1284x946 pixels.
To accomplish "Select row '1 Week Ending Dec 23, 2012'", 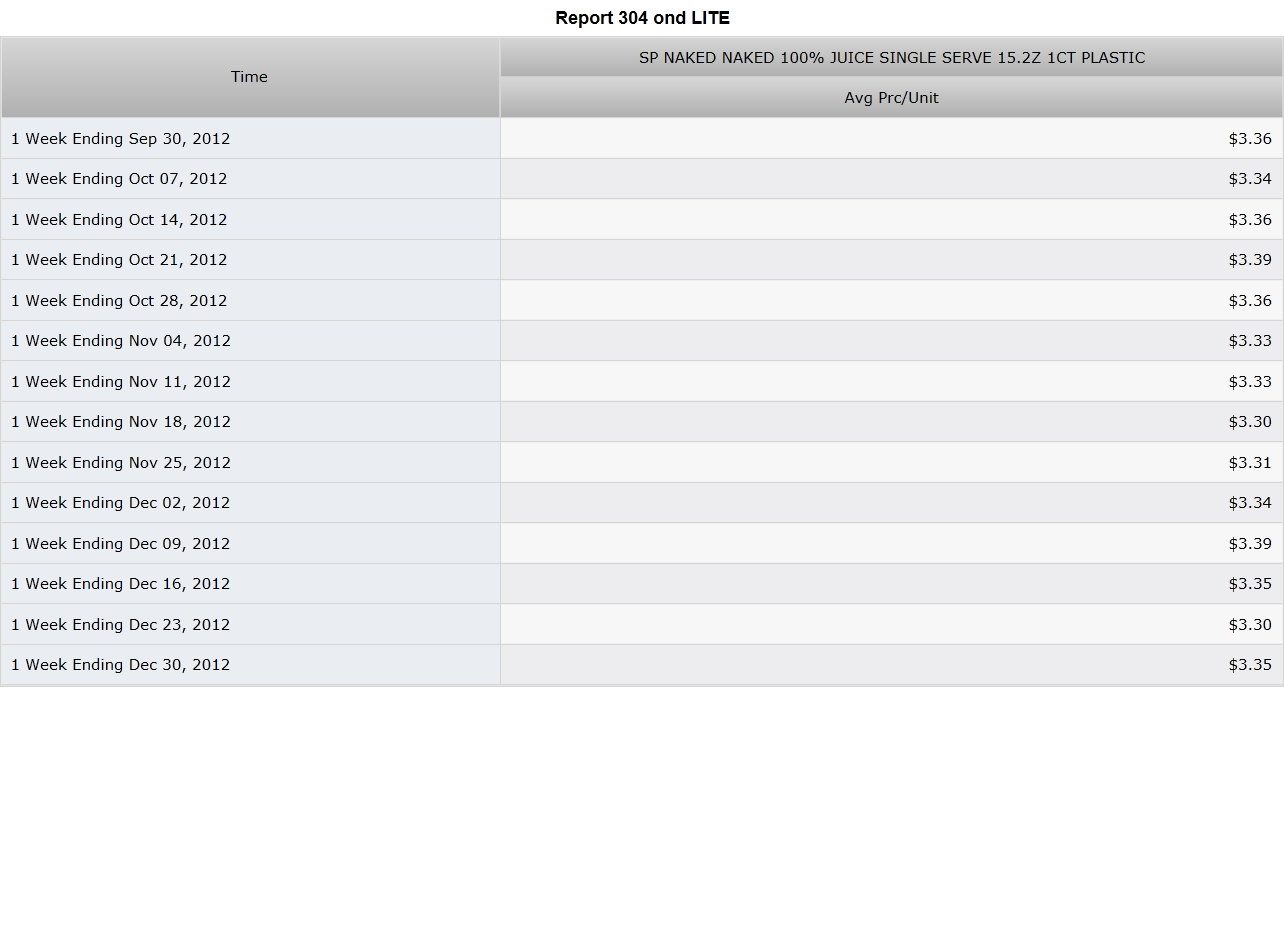I will pos(642,624).
